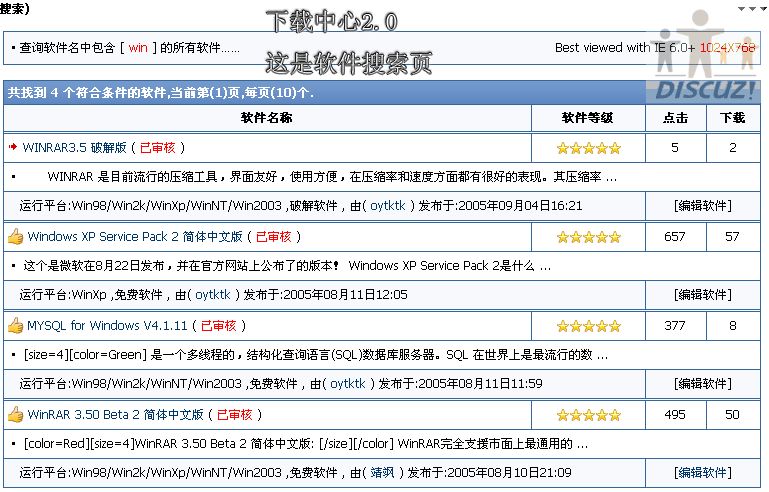Click the download count 50
Viewport: 769px width, 492px height.
[x=732, y=414]
